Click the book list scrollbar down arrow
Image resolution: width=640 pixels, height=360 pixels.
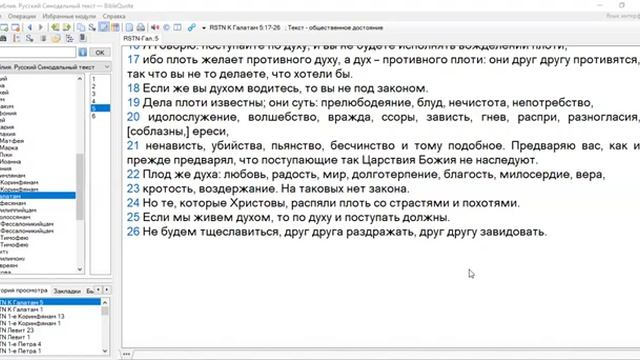click(80, 269)
